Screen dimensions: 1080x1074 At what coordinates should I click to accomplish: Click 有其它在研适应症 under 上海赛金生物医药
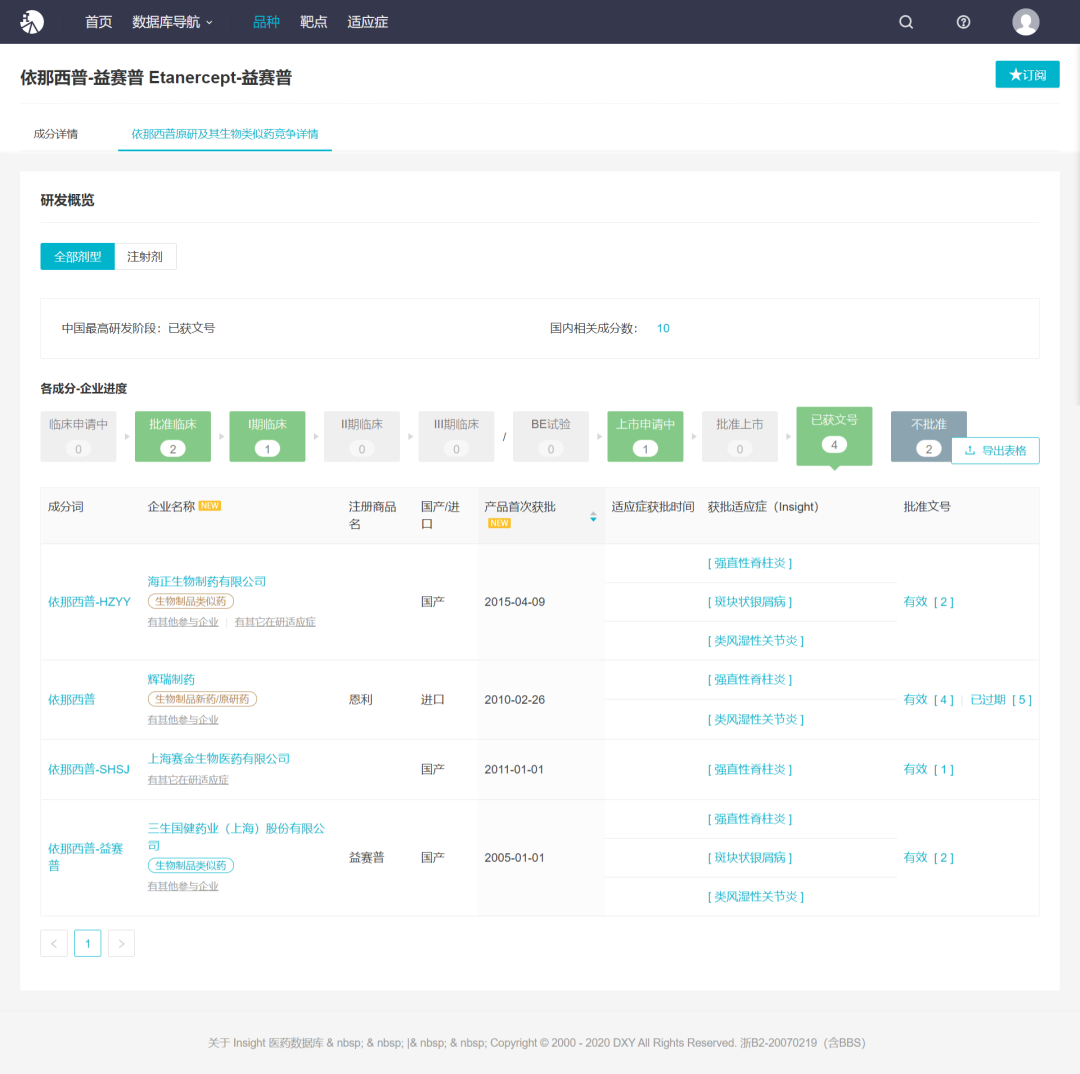coord(188,780)
